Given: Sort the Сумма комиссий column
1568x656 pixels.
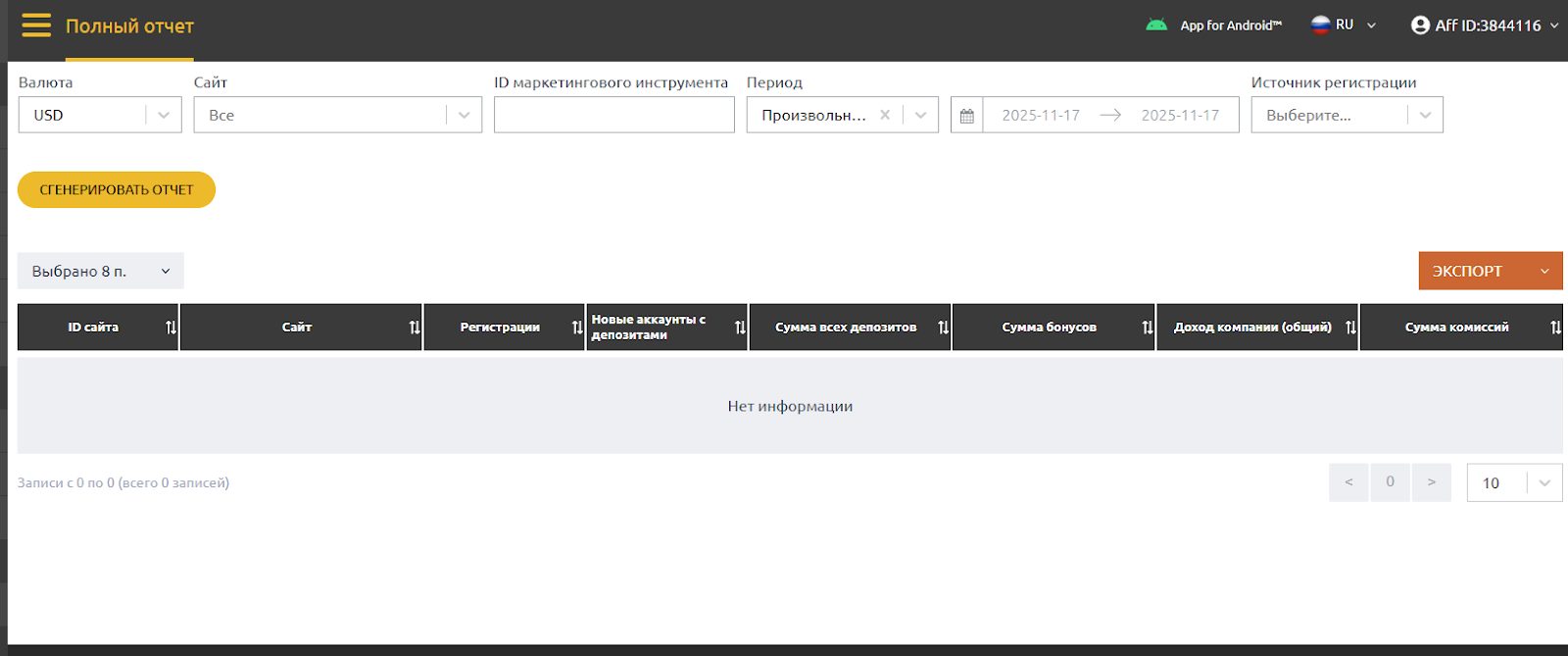Looking at the screenshot, I should [1555, 328].
